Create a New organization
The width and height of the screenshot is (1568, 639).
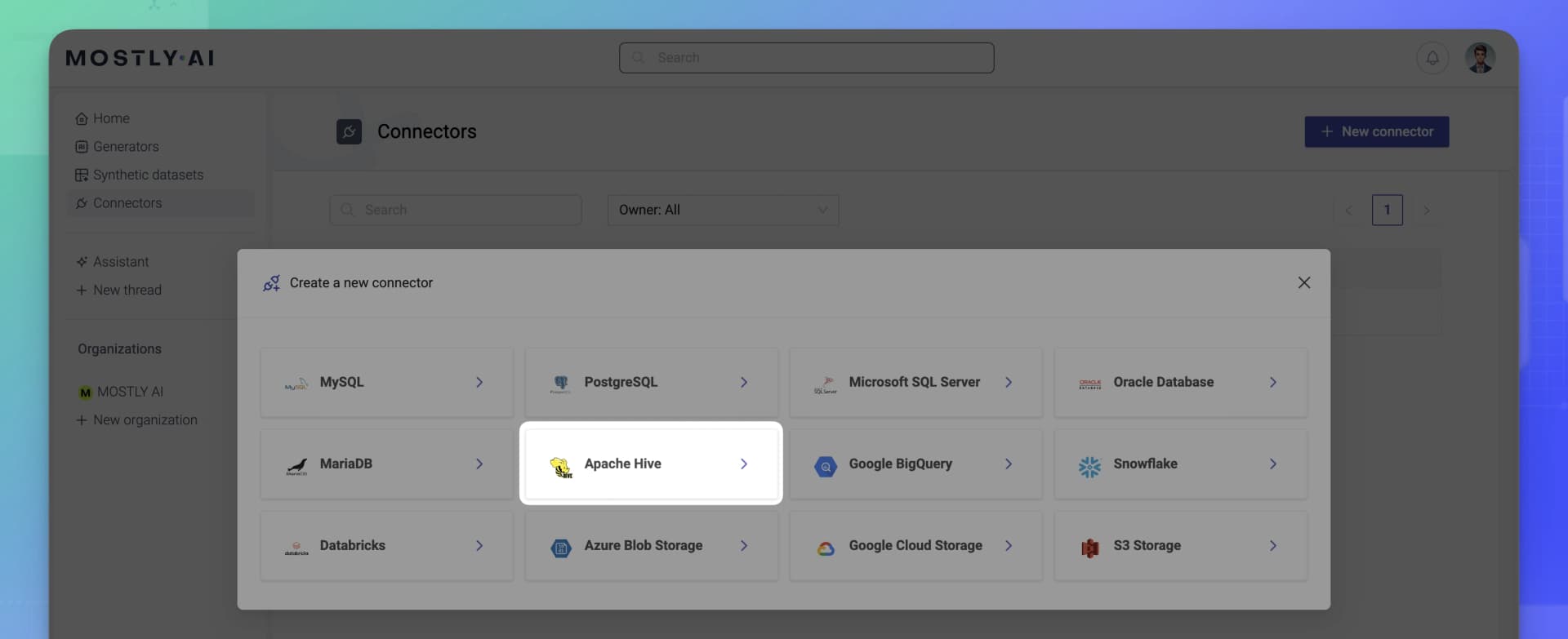pos(136,420)
